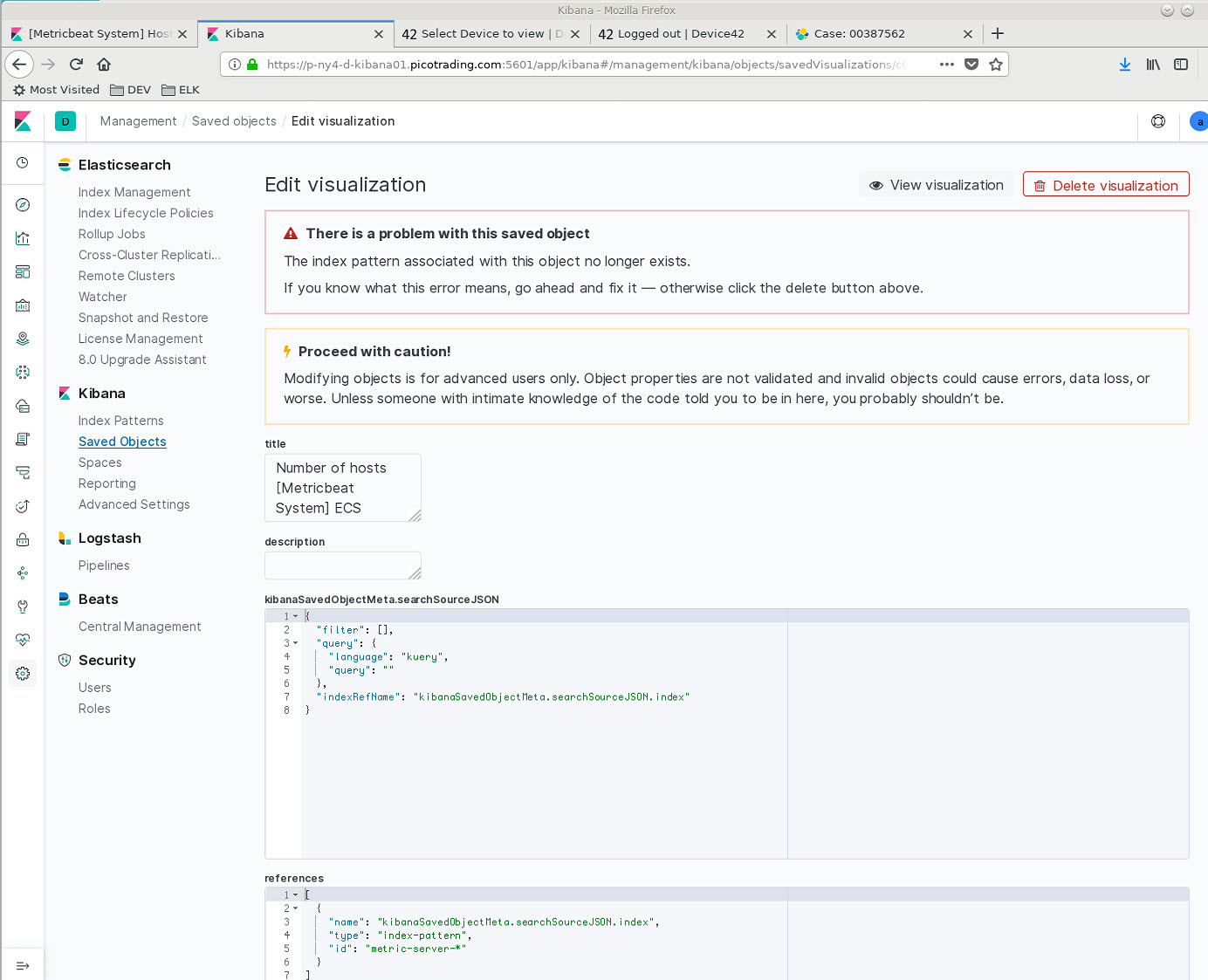Open Logs icon in Kibana sidebar

23,439
